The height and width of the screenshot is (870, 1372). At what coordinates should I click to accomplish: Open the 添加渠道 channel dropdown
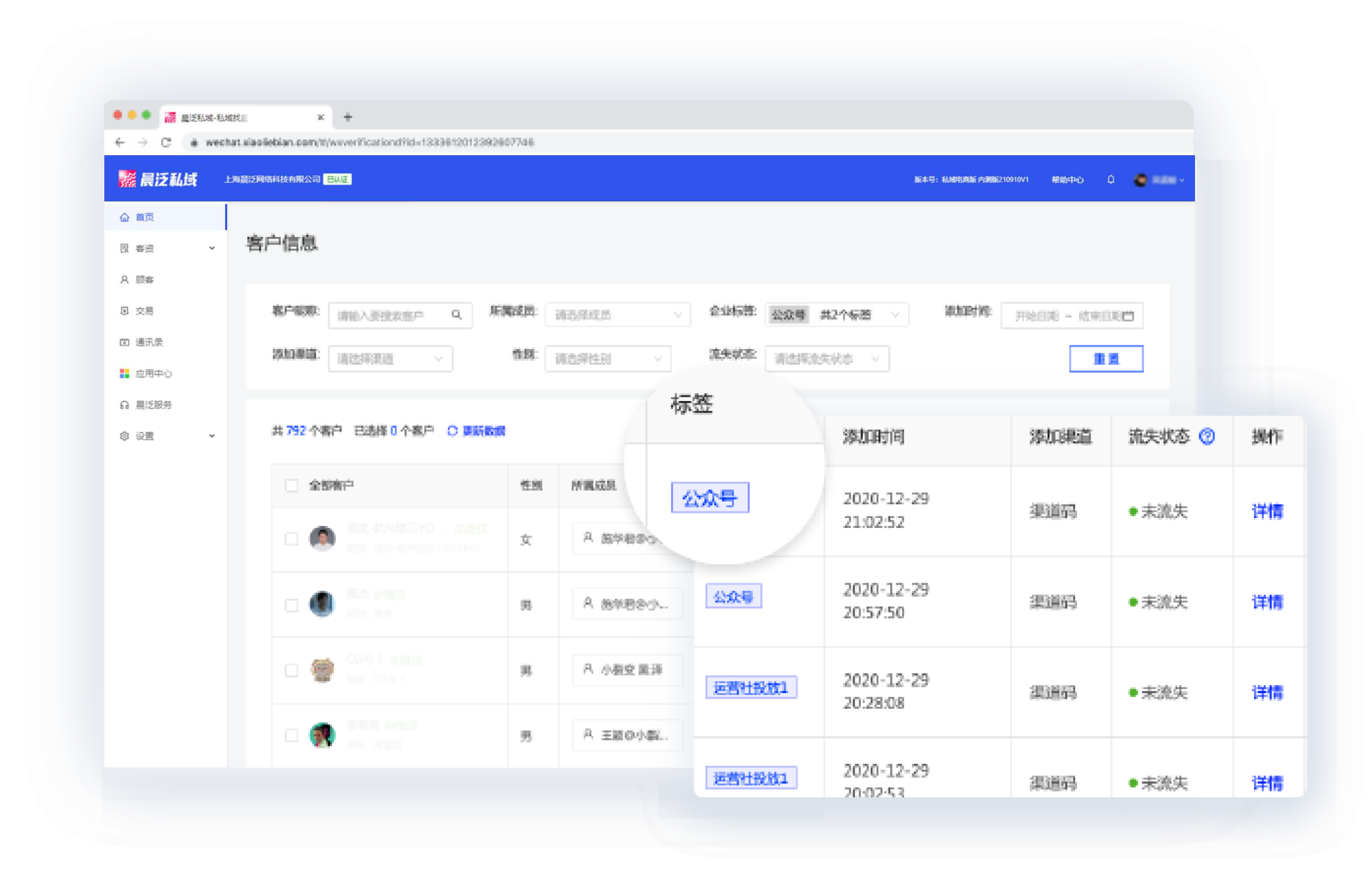click(390, 359)
